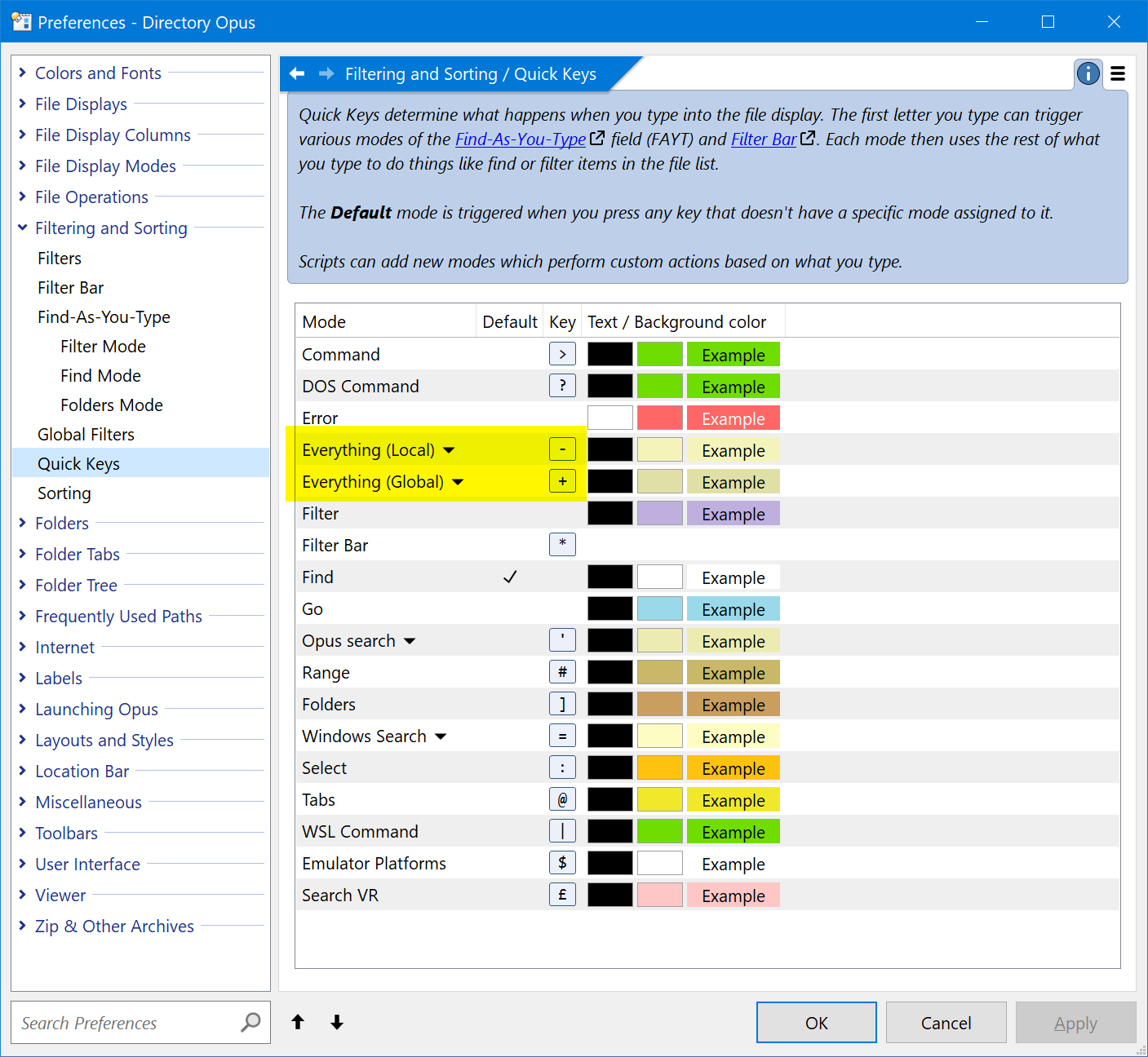Click the Cancel button
Image resolution: width=1148 pixels, height=1057 pixels.
945,1023
